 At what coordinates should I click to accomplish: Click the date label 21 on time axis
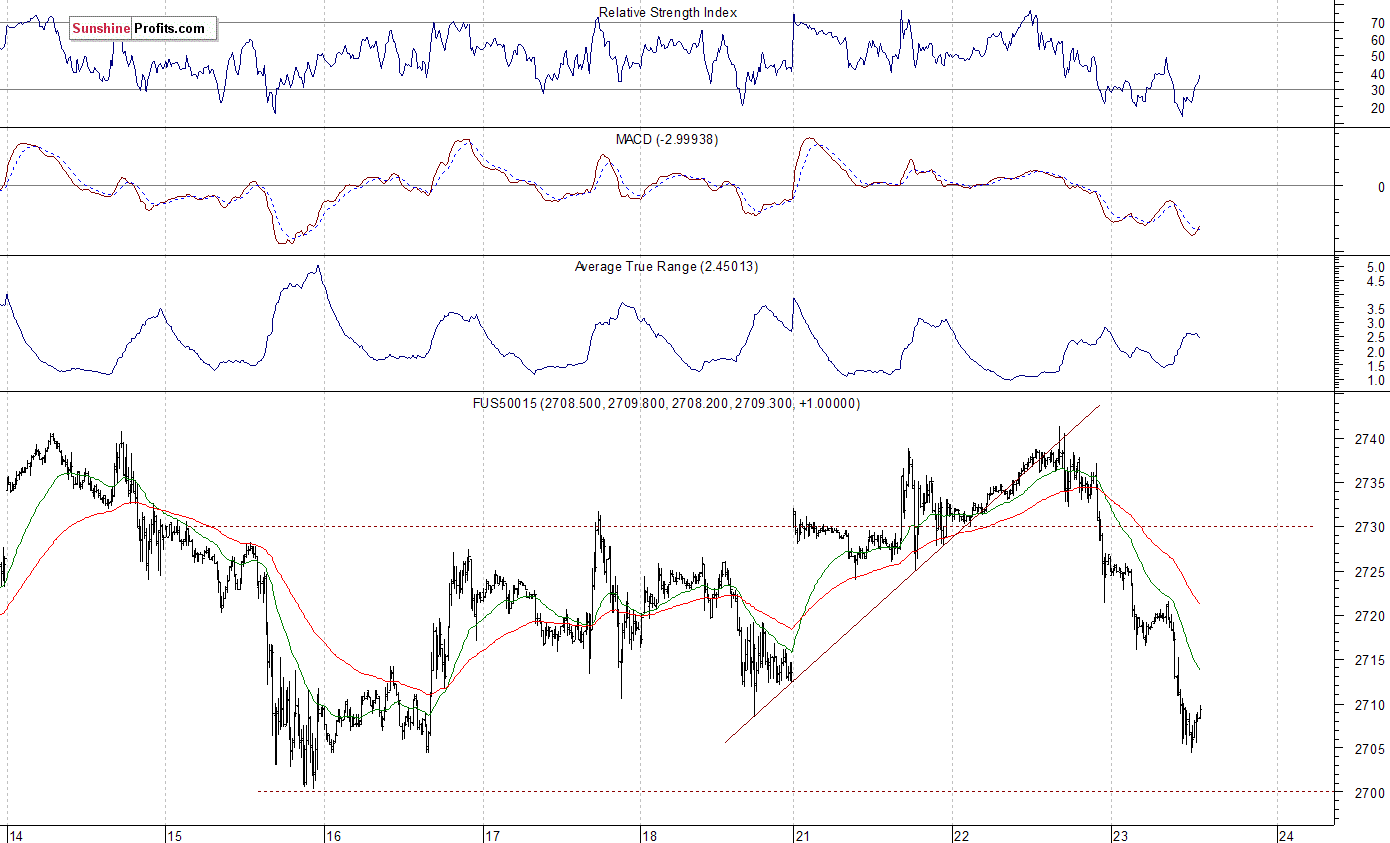tap(803, 835)
